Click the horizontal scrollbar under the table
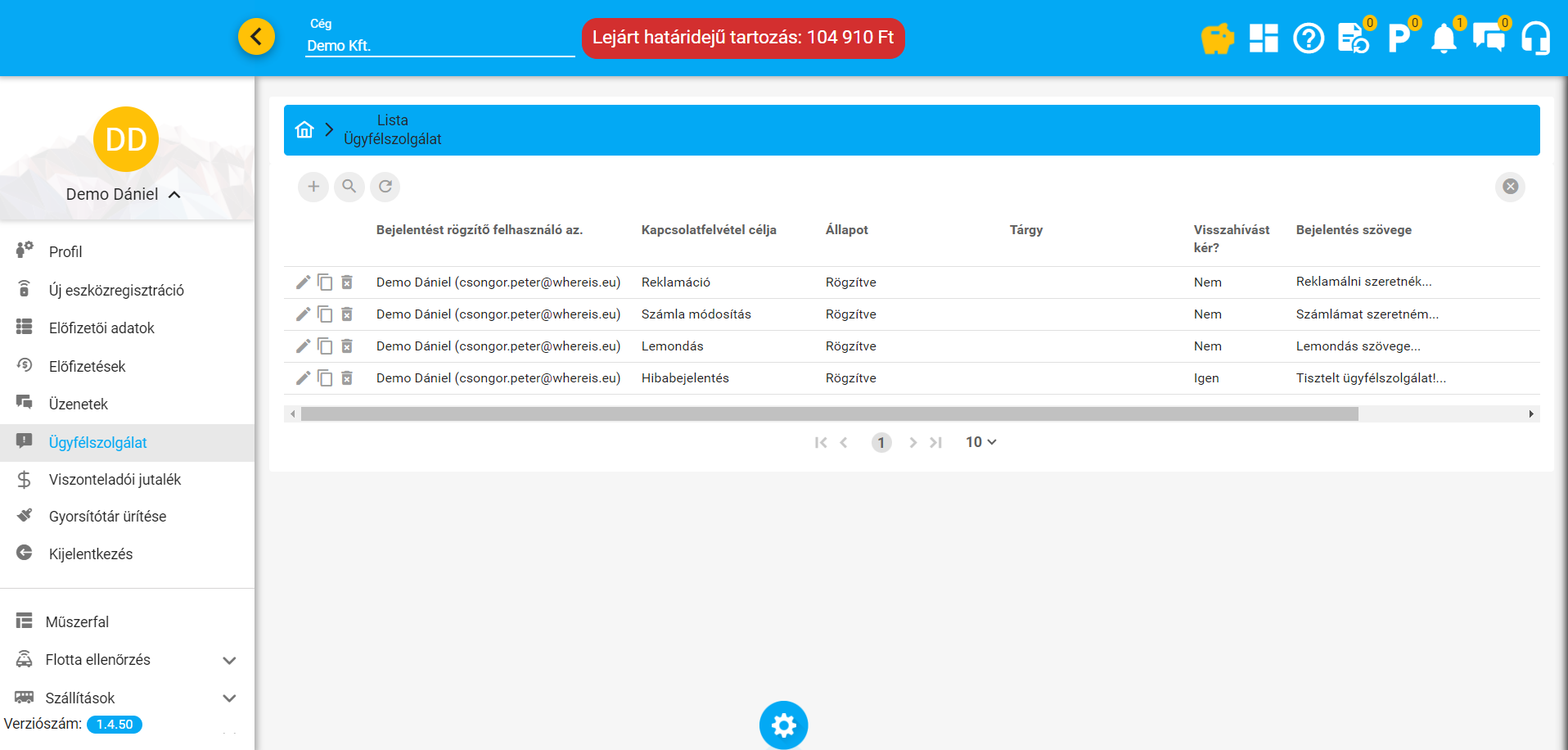1568x750 pixels. pos(828,414)
